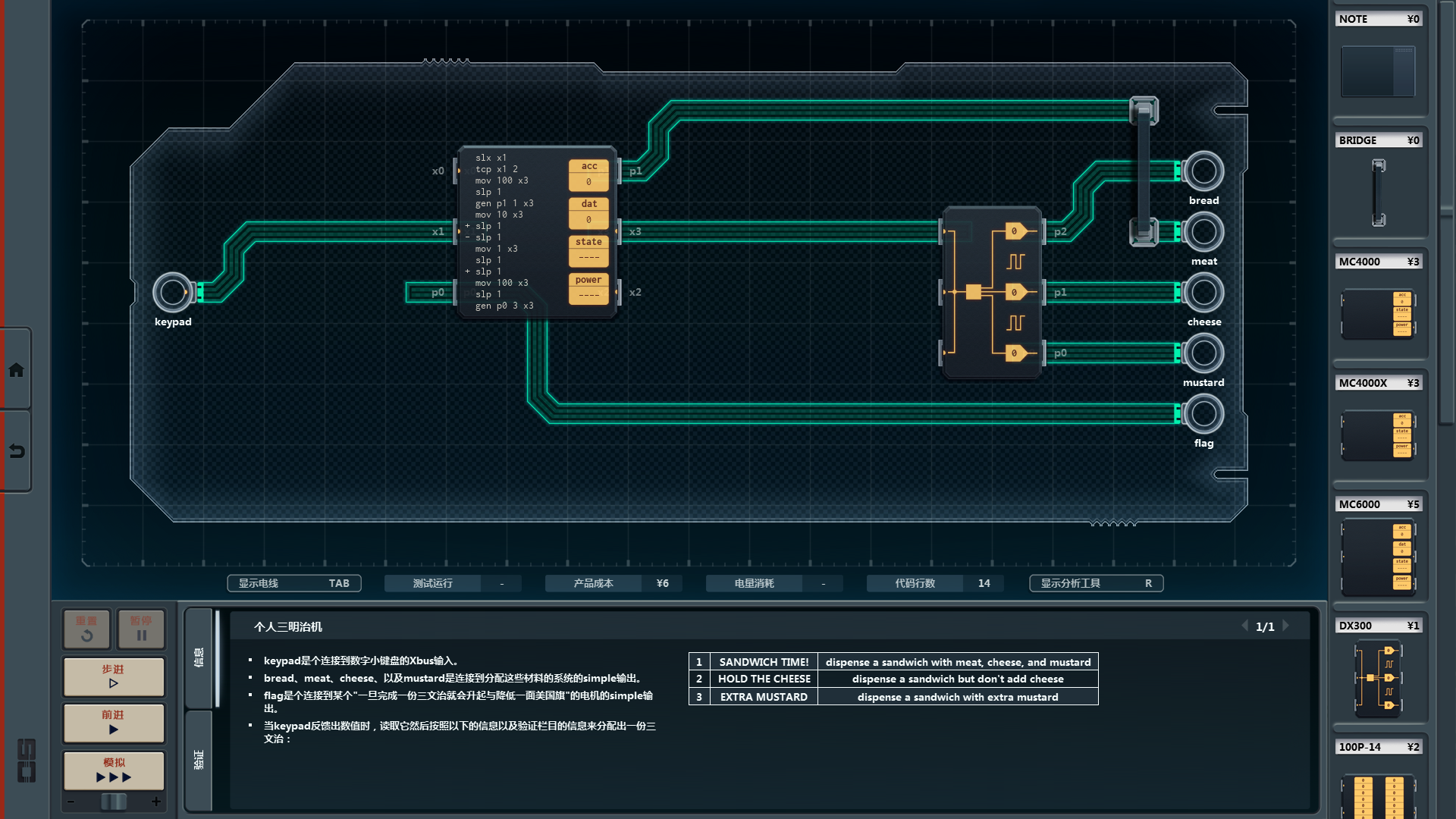Switch to the 验证 verification tab

pos(199,760)
